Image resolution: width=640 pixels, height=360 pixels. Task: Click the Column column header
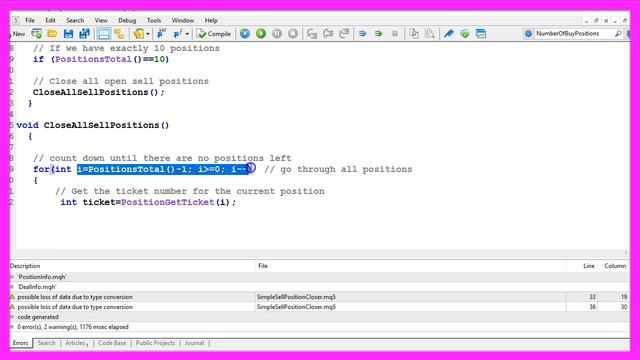(x=614, y=266)
